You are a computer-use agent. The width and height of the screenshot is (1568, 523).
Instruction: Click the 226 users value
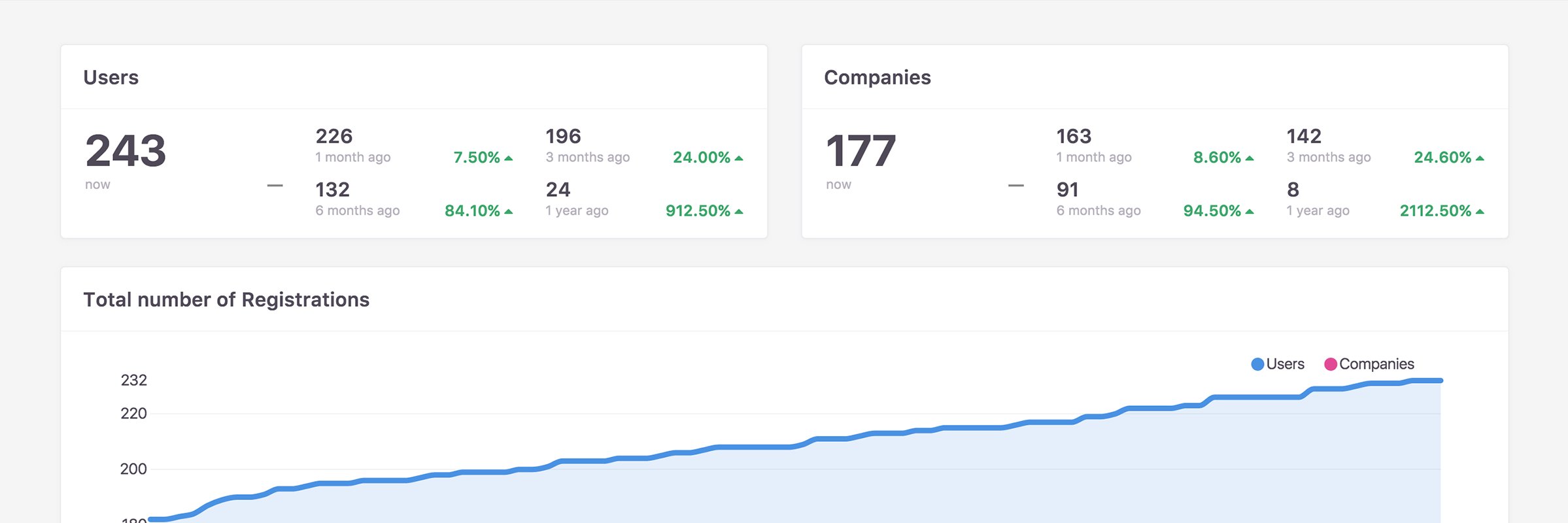[334, 136]
